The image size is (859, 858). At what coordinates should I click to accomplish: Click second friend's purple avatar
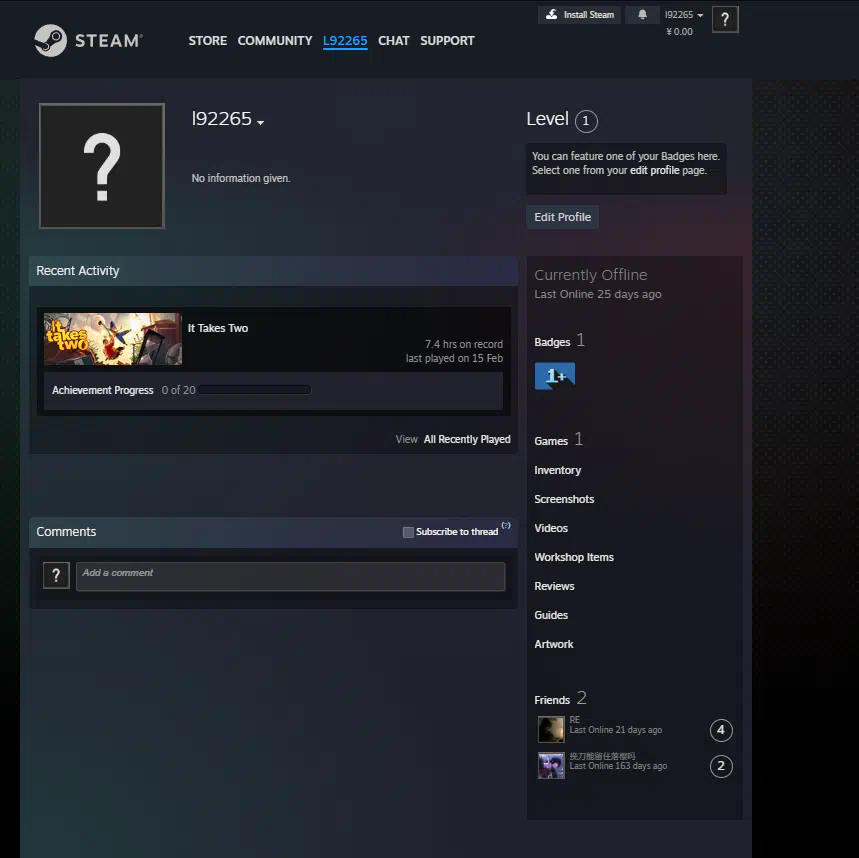pos(551,766)
